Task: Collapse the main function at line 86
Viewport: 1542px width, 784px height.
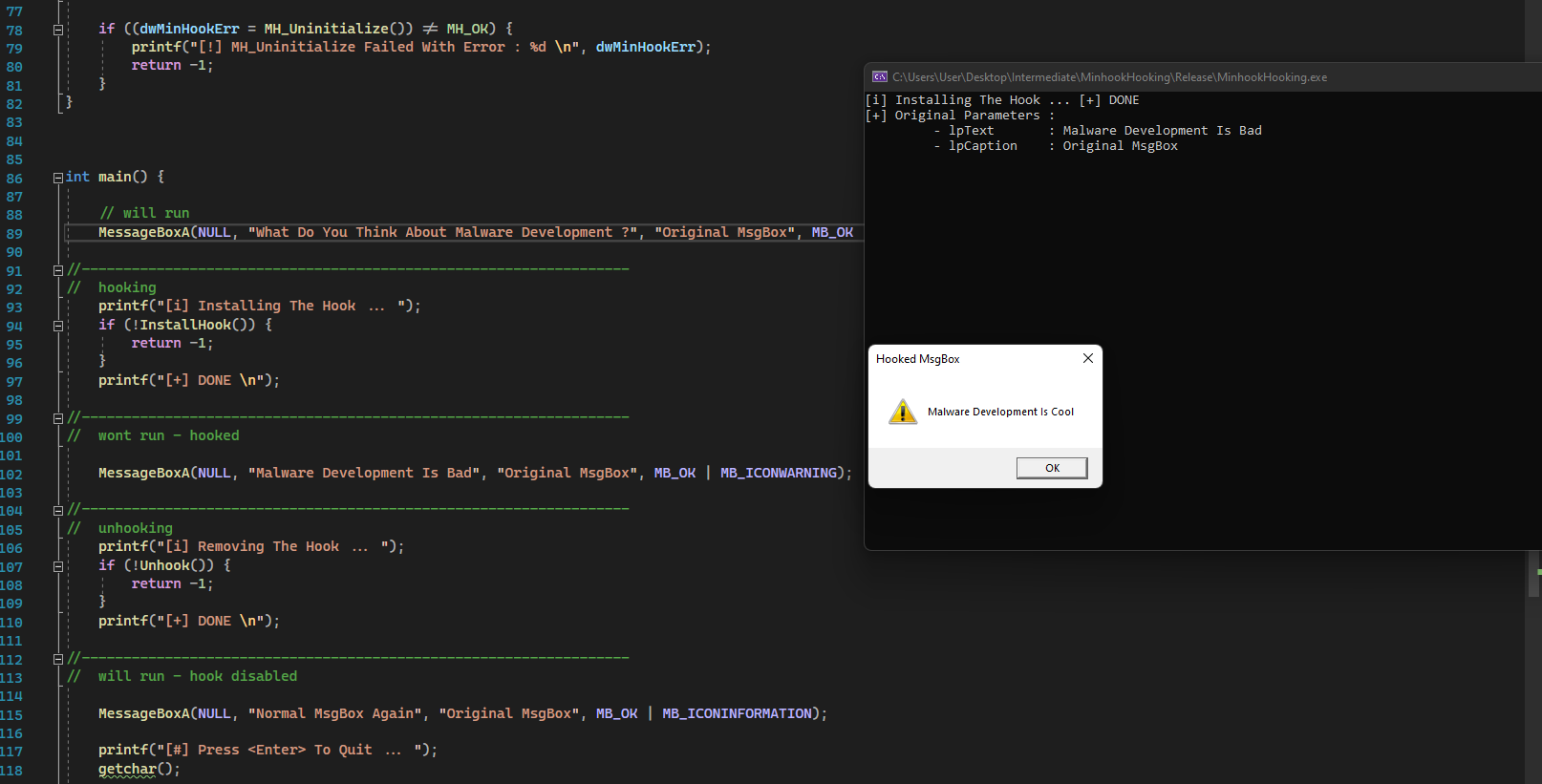Action: (58, 178)
